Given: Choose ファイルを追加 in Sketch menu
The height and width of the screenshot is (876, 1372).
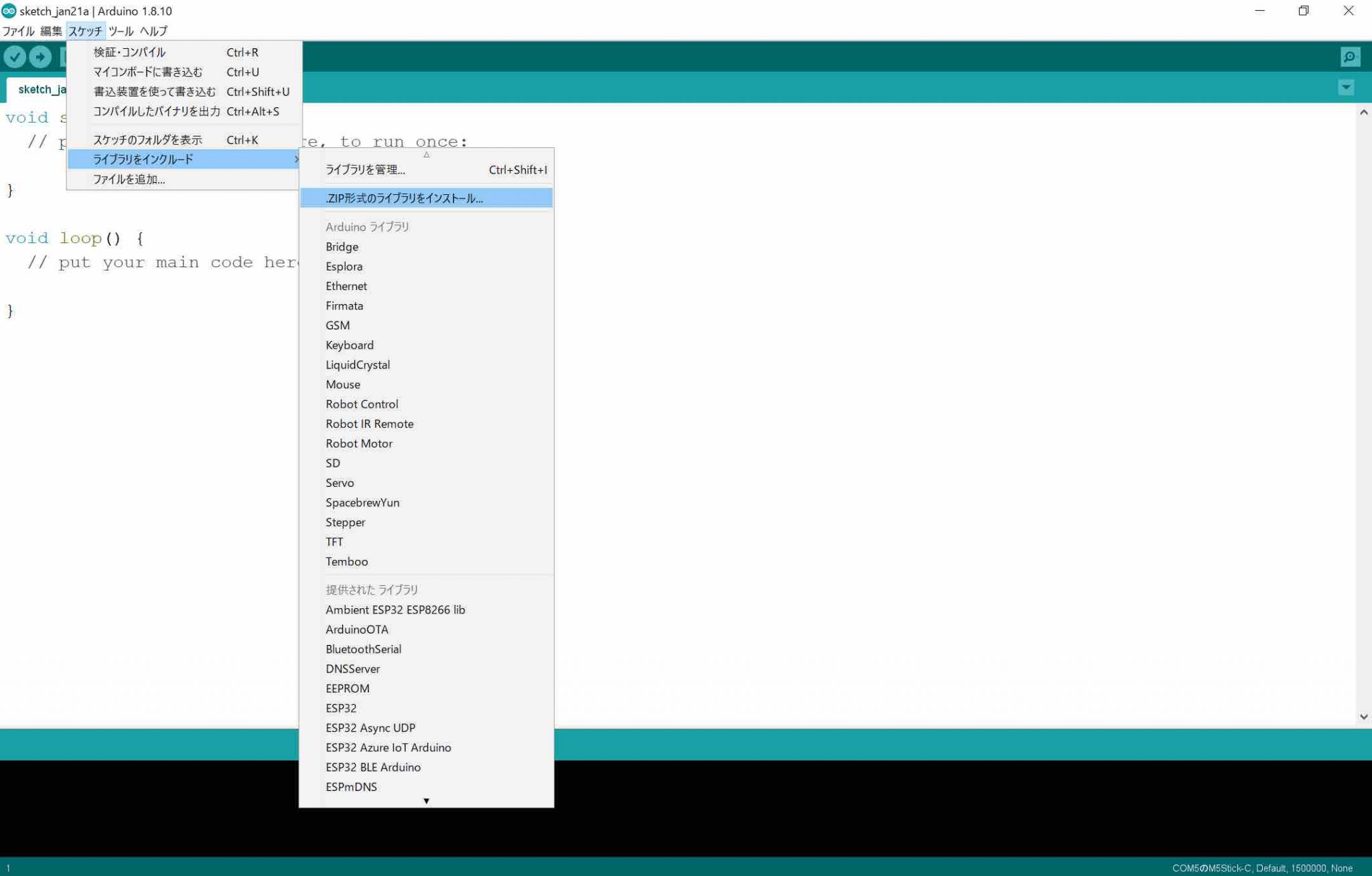Looking at the screenshot, I should pyautogui.click(x=129, y=179).
